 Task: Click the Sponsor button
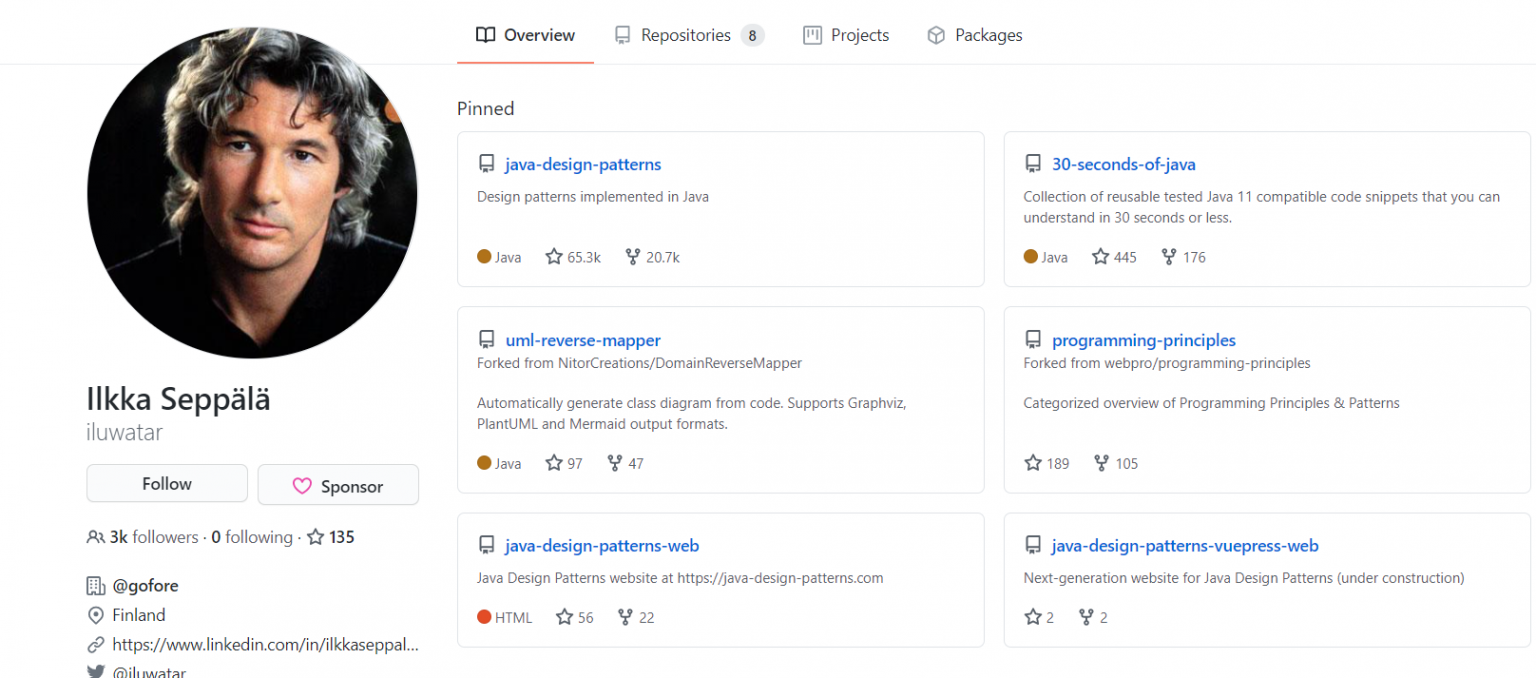pos(338,485)
